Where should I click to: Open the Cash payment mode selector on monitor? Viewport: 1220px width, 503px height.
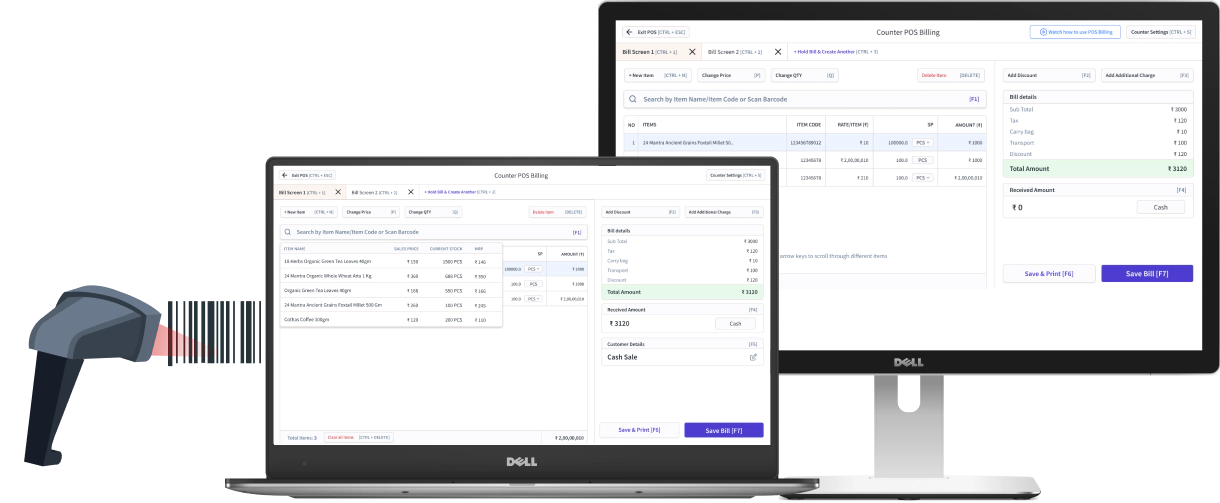[x=1160, y=207]
